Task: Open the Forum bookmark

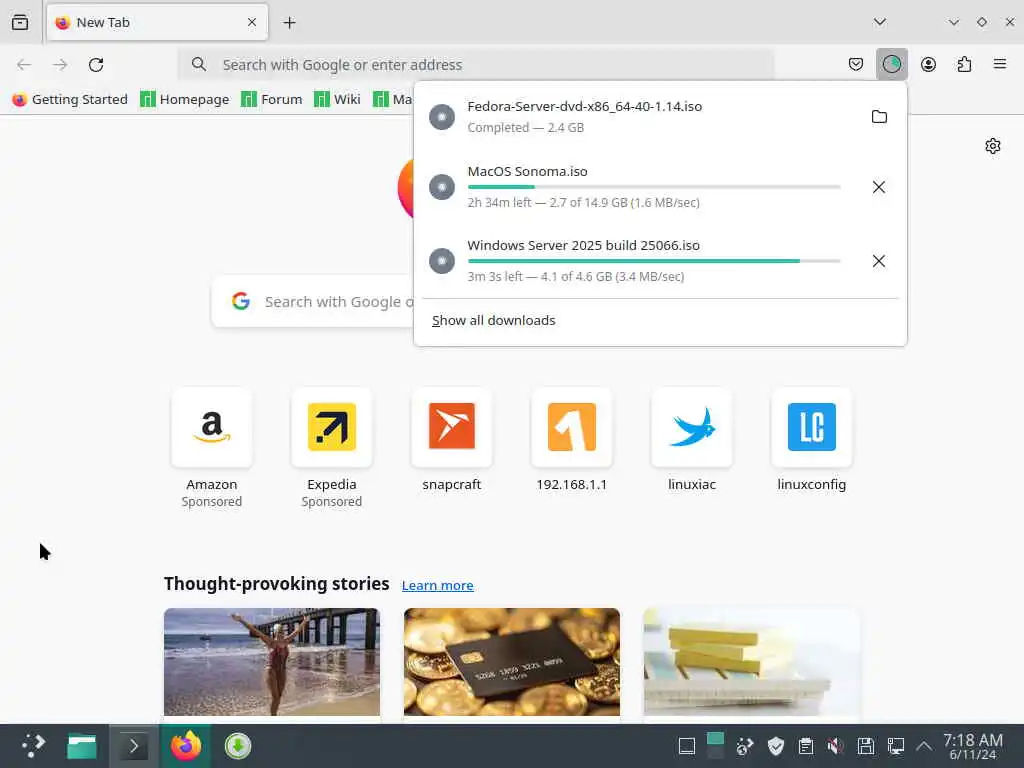Action: [272, 99]
